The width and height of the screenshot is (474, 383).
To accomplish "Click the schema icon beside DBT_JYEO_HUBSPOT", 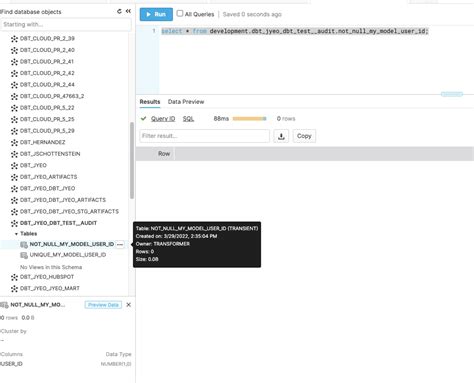I will (x=14, y=277).
